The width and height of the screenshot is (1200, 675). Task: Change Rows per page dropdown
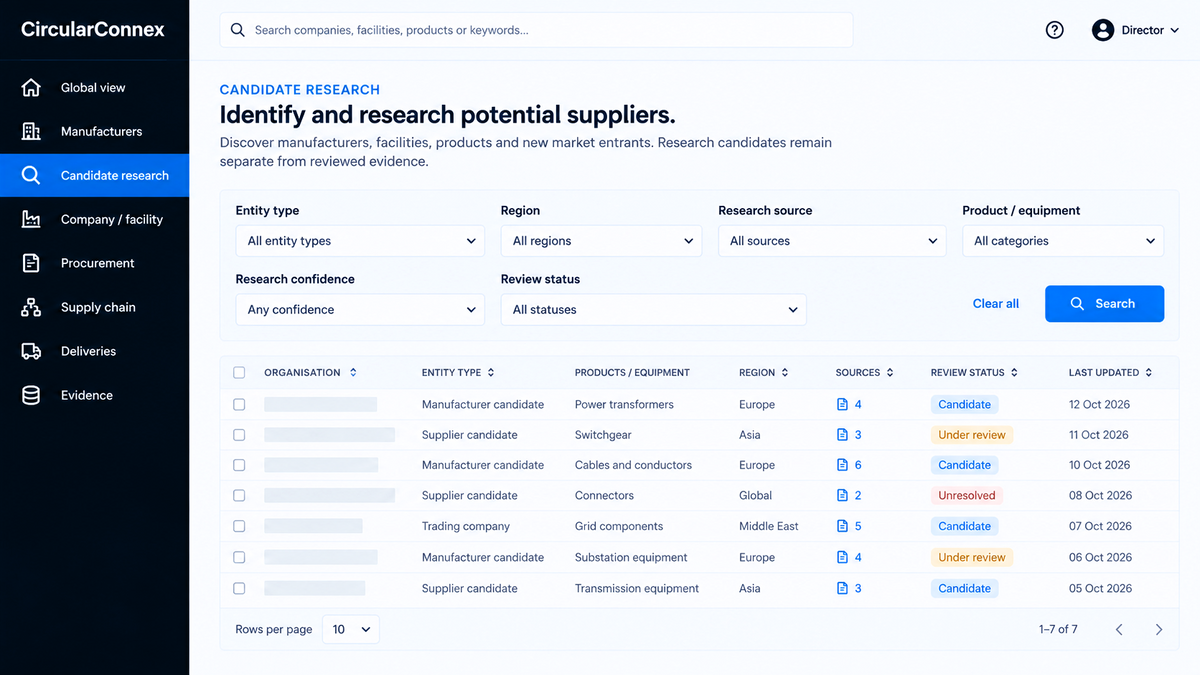(x=351, y=630)
